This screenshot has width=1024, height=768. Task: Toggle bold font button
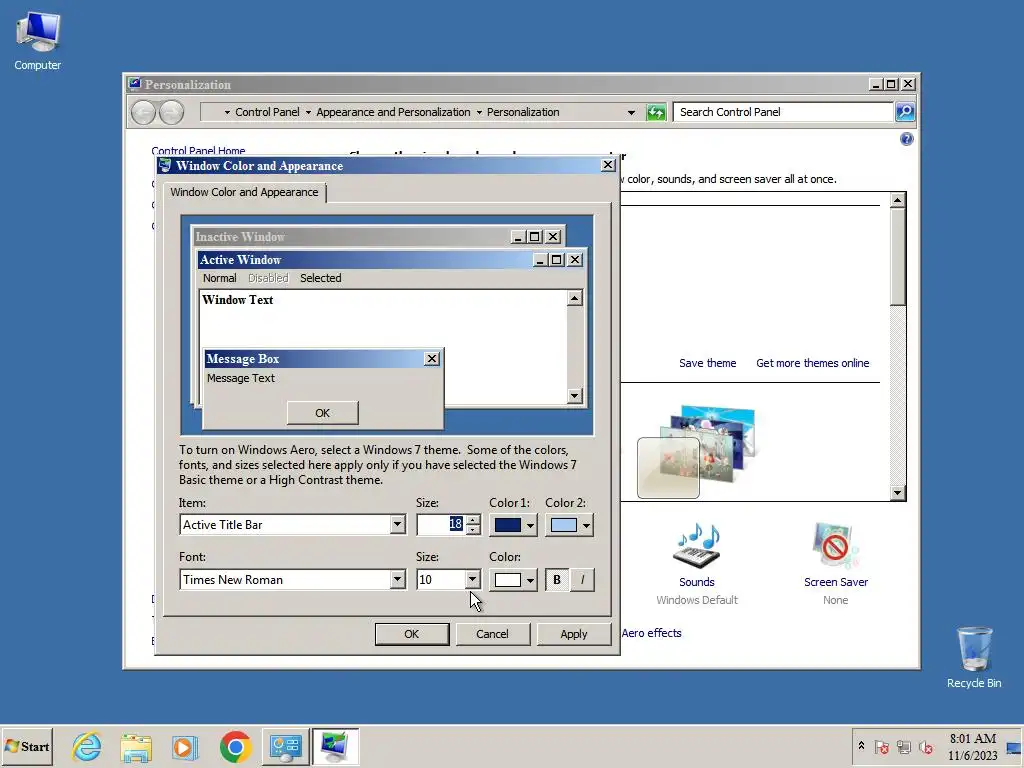coord(556,579)
